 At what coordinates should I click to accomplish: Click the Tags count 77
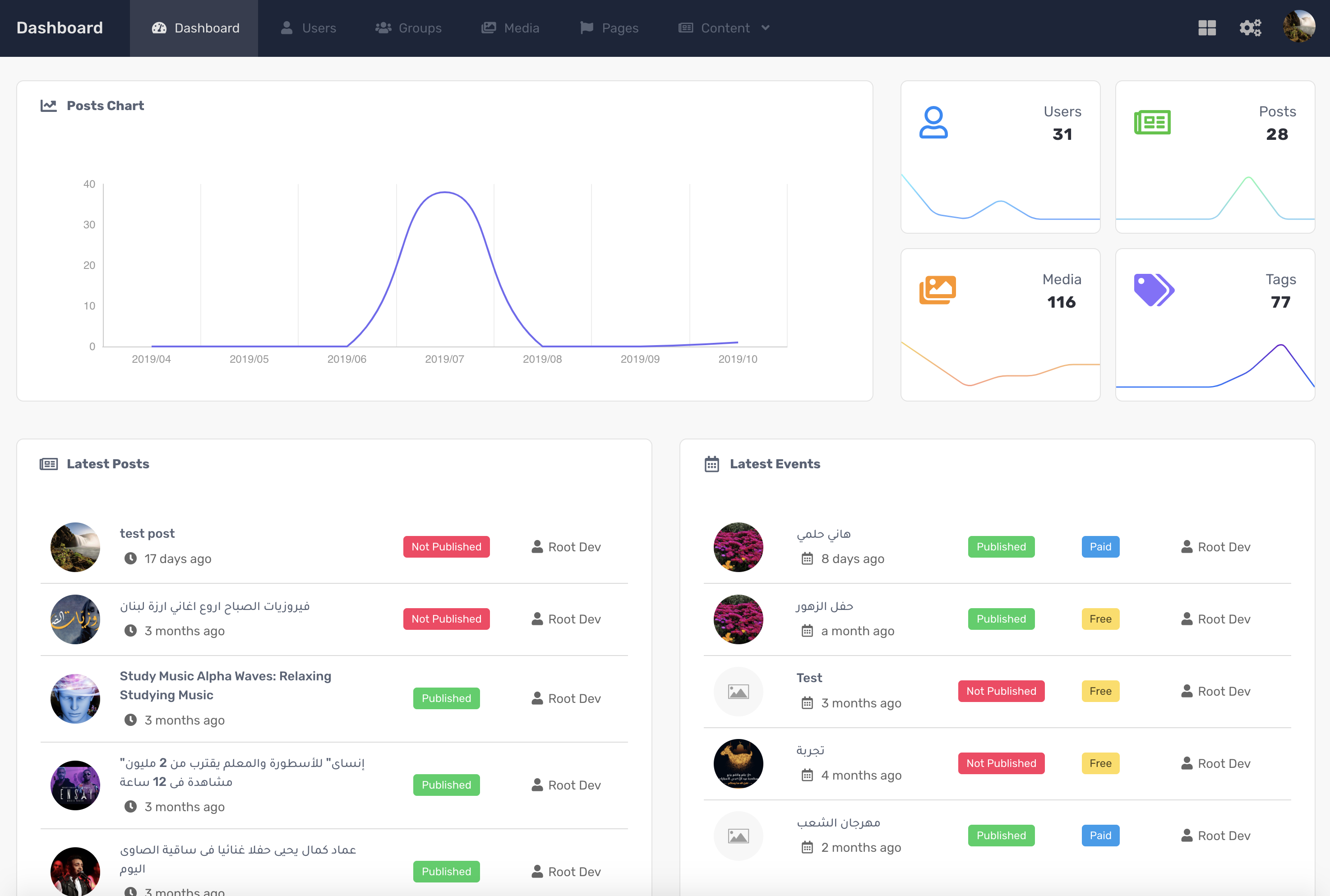click(1281, 302)
